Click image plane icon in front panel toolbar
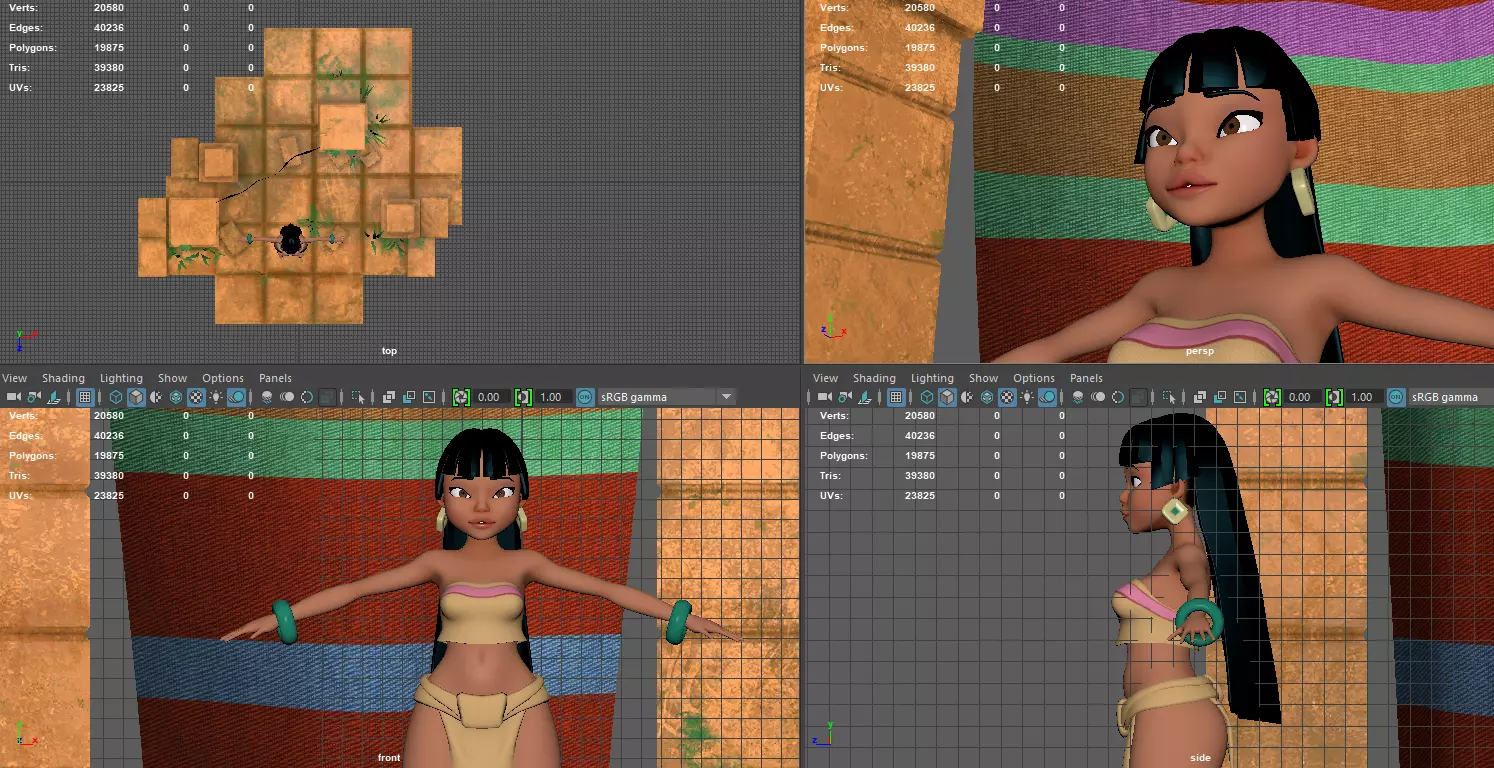Image resolution: width=1494 pixels, height=768 pixels. [52, 397]
